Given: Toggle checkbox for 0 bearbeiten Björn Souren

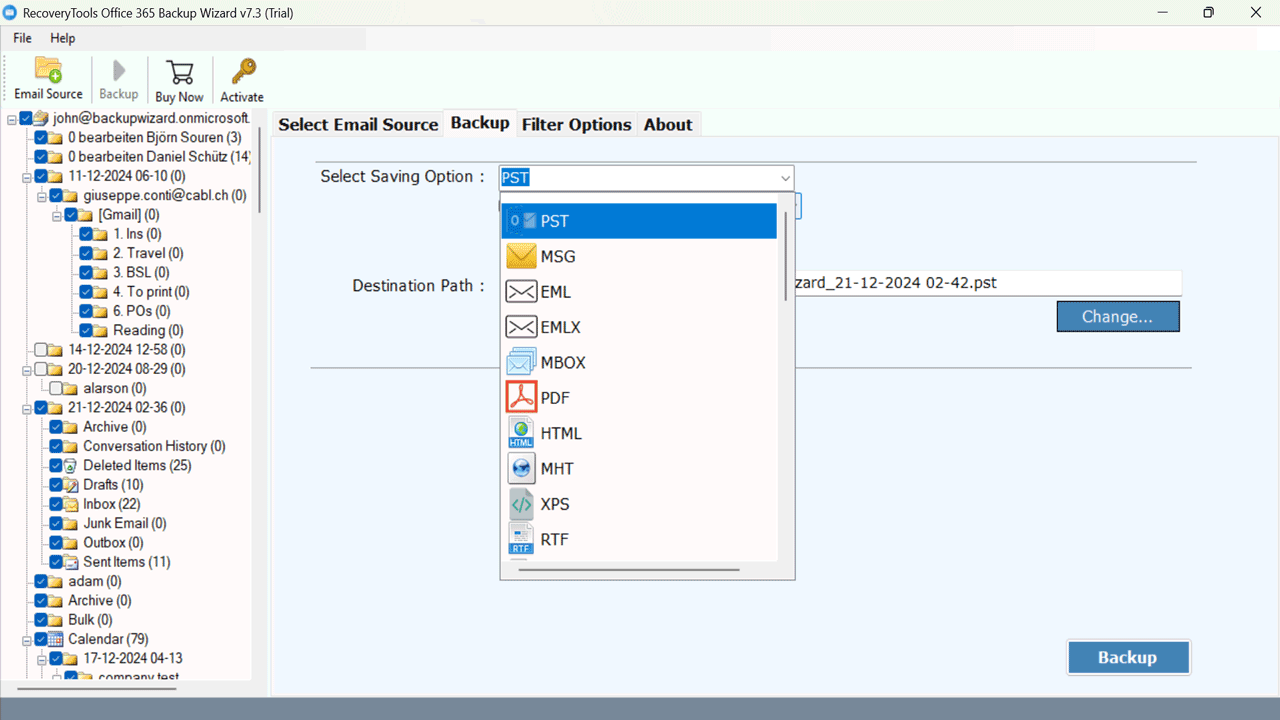Looking at the screenshot, I should point(41,138).
